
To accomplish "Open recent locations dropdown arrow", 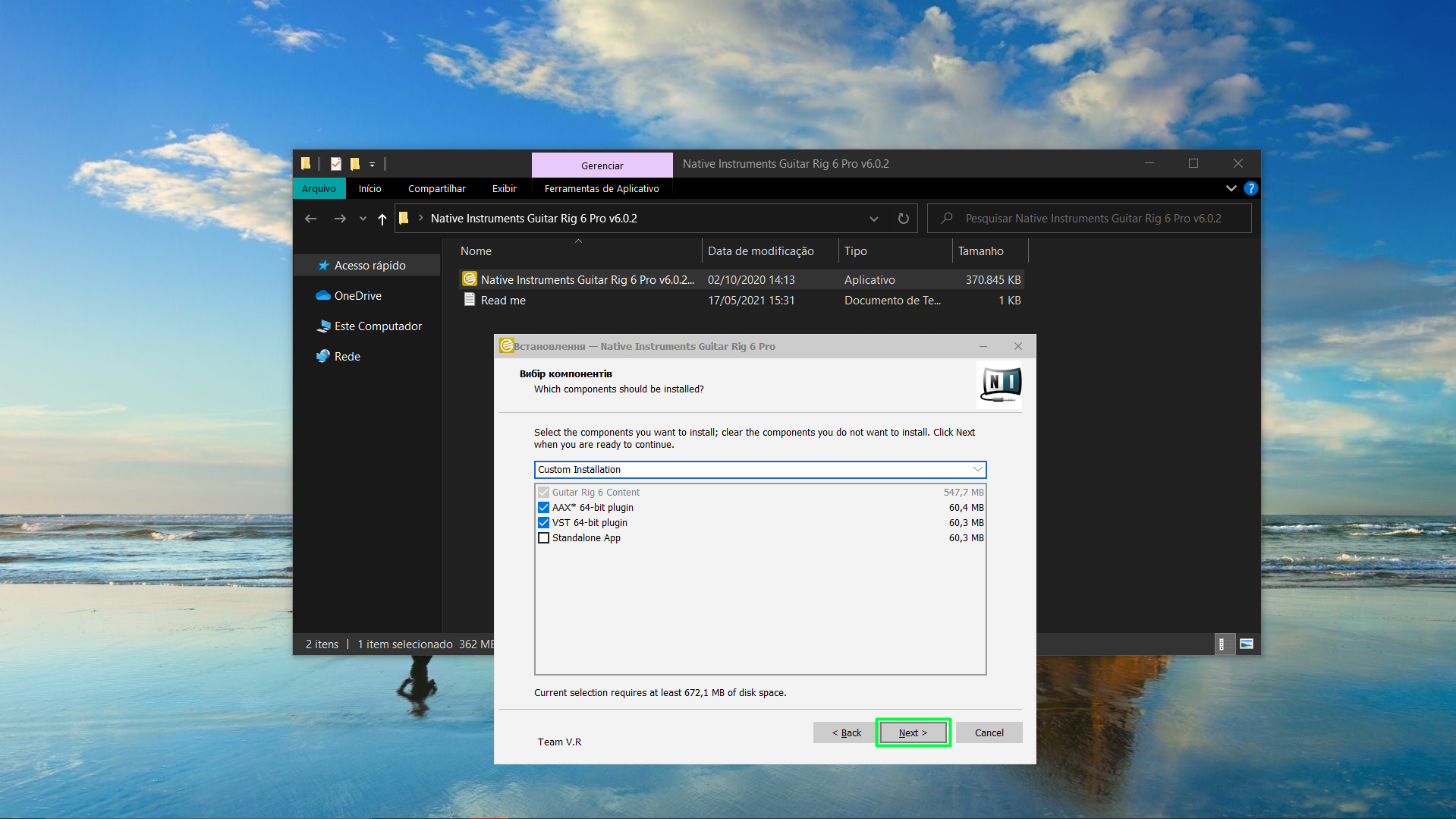I will (x=363, y=219).
